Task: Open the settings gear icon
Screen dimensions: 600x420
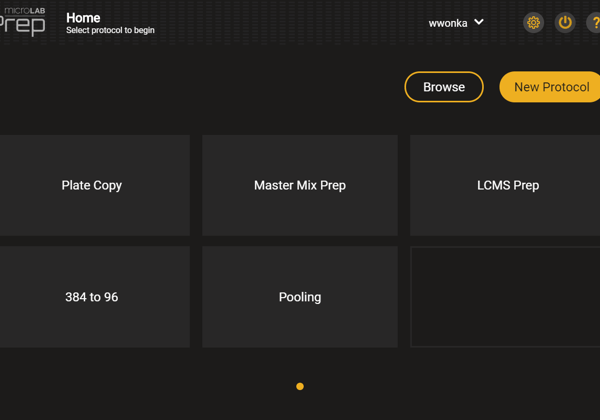Action: click(533, 23)
